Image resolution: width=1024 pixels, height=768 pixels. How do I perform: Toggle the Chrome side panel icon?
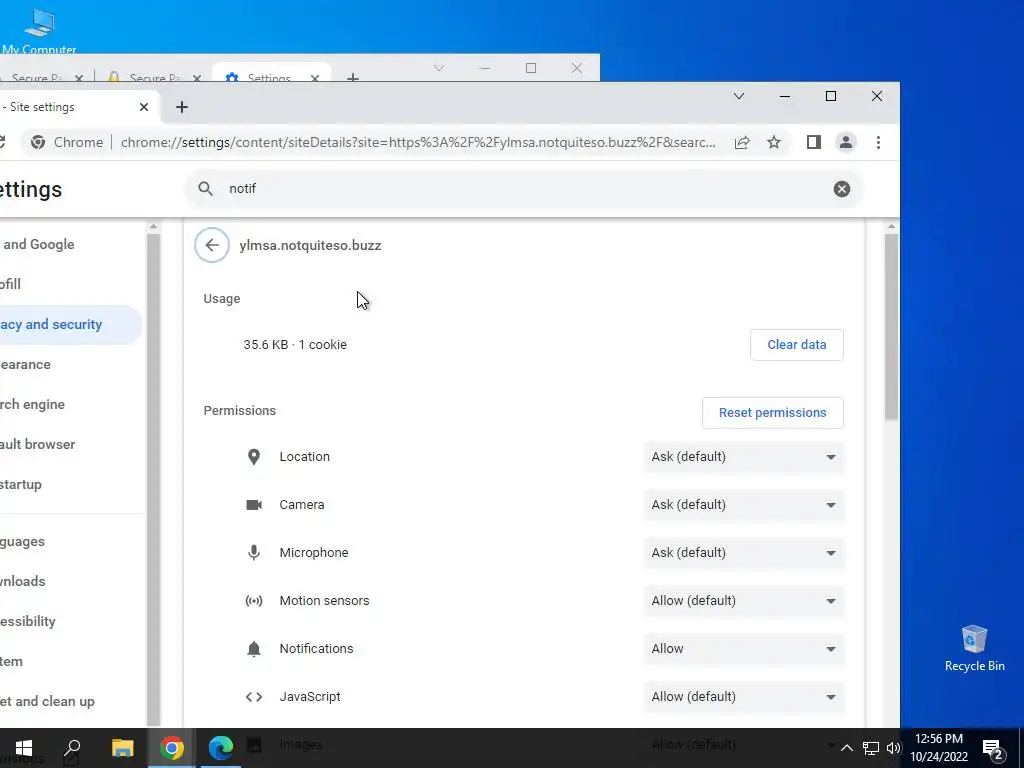(813, 142)
